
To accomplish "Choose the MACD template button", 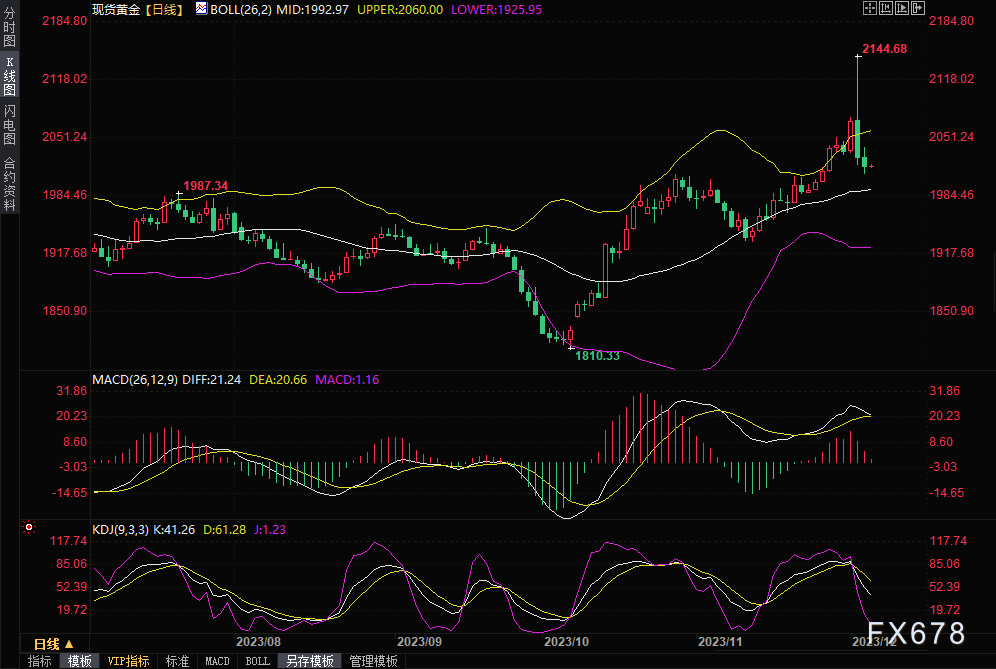I will pyautogui.click(x=217, y=661).
